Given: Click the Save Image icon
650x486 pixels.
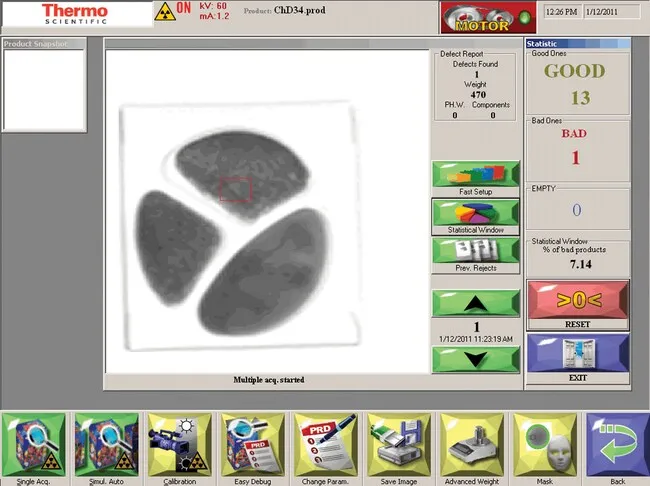Looking at the screenshot, I should 398,442.
